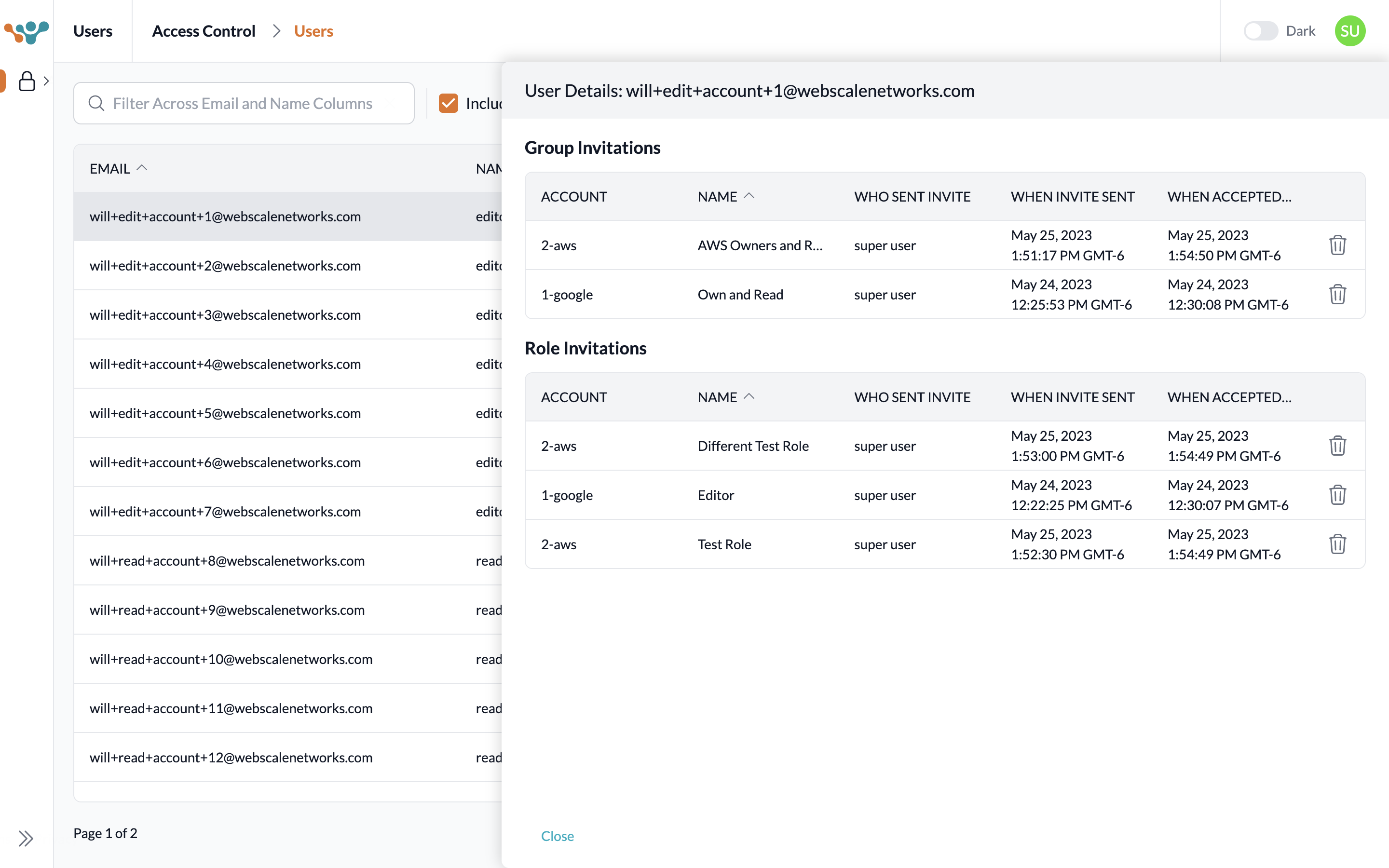Select will+read+account+10 user row
The height and width of the screenshot is (868, 1389).
231,659
